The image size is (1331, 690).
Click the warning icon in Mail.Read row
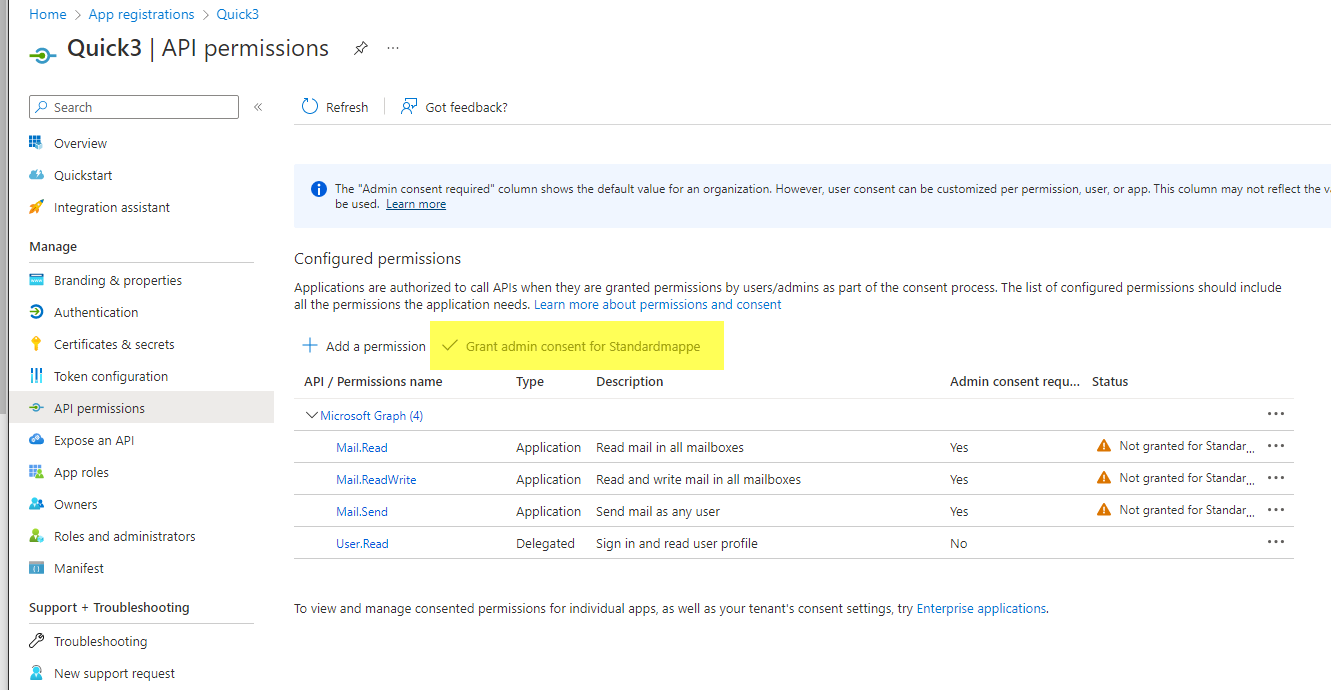(1104, 446)
